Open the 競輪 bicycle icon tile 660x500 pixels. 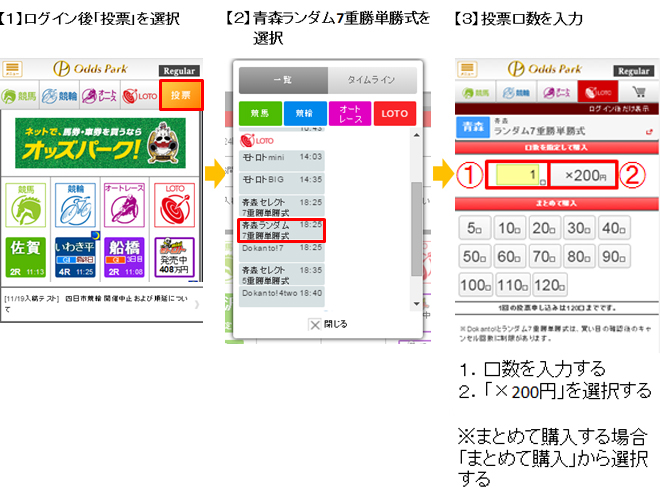[x=75, y=205]
